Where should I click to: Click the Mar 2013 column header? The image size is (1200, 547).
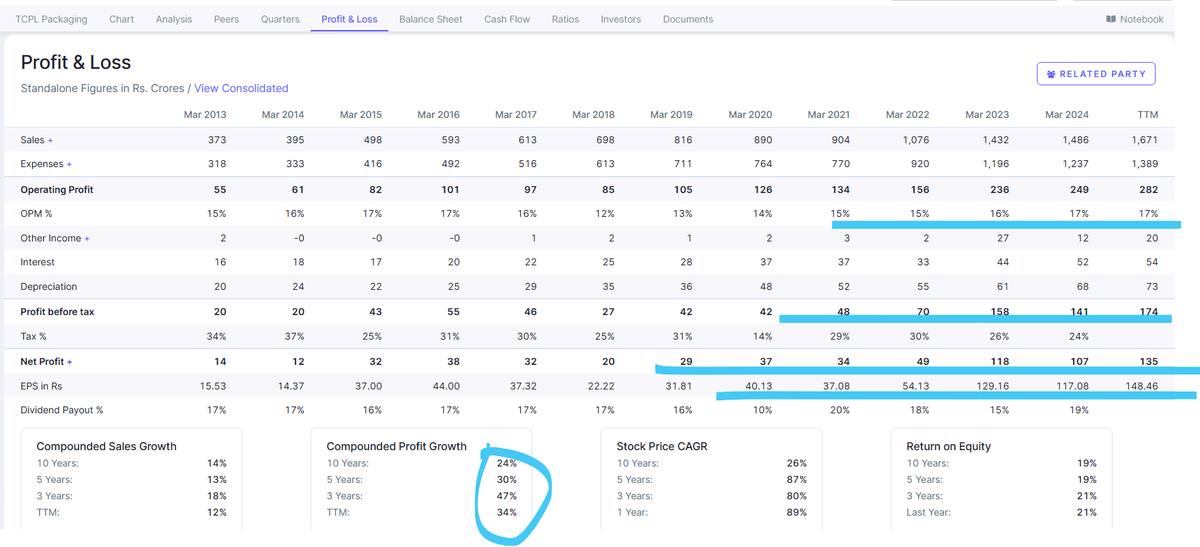pyautogui.click(x=205, y=115)
